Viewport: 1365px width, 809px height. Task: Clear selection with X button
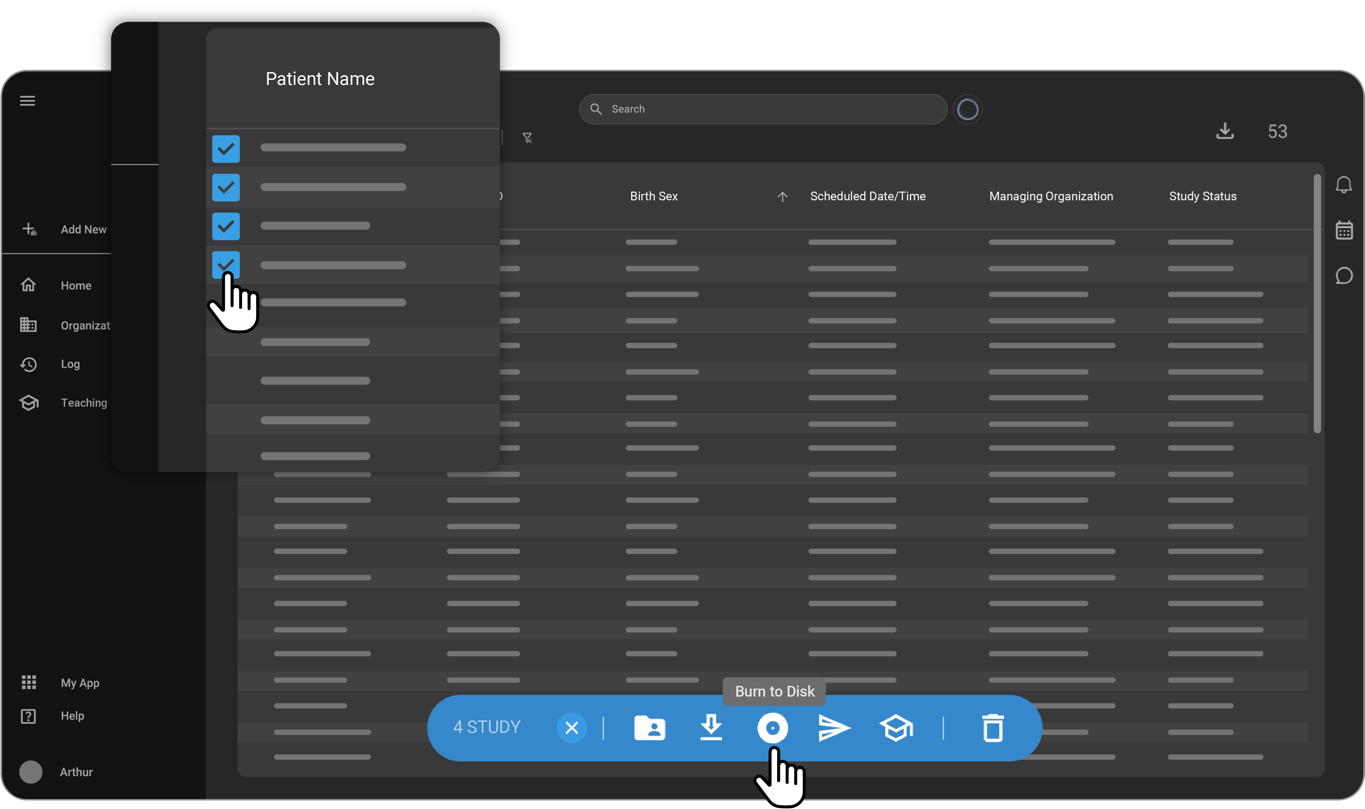(571, 728)
